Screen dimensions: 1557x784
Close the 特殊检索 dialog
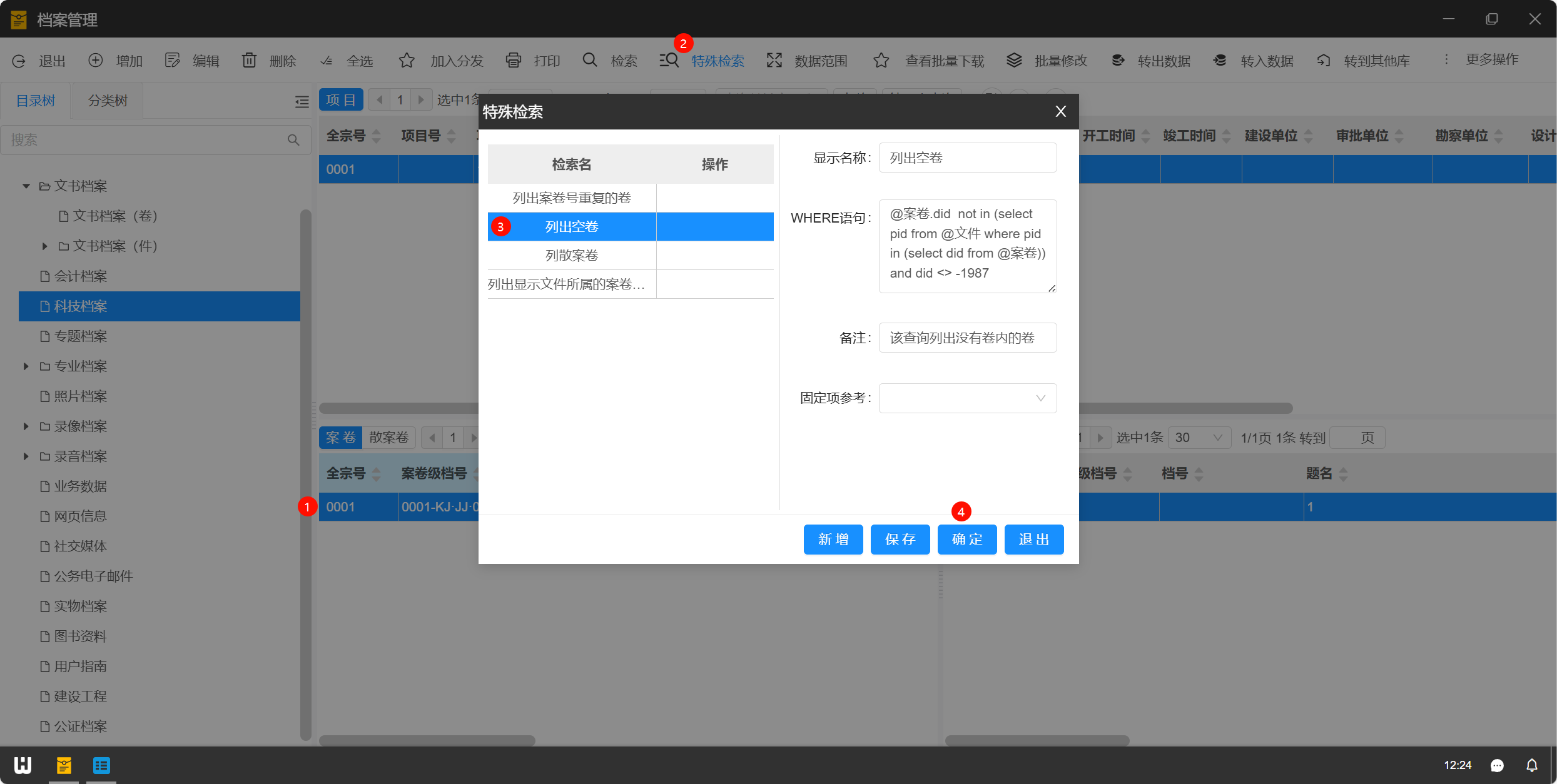1060,112
